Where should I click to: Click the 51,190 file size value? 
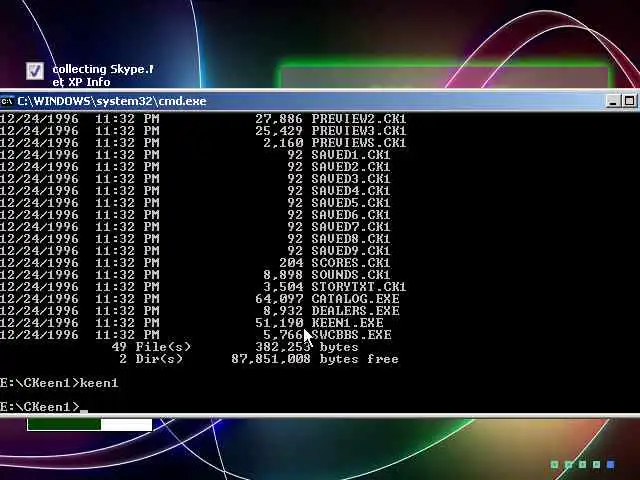[x=279, y=323]
